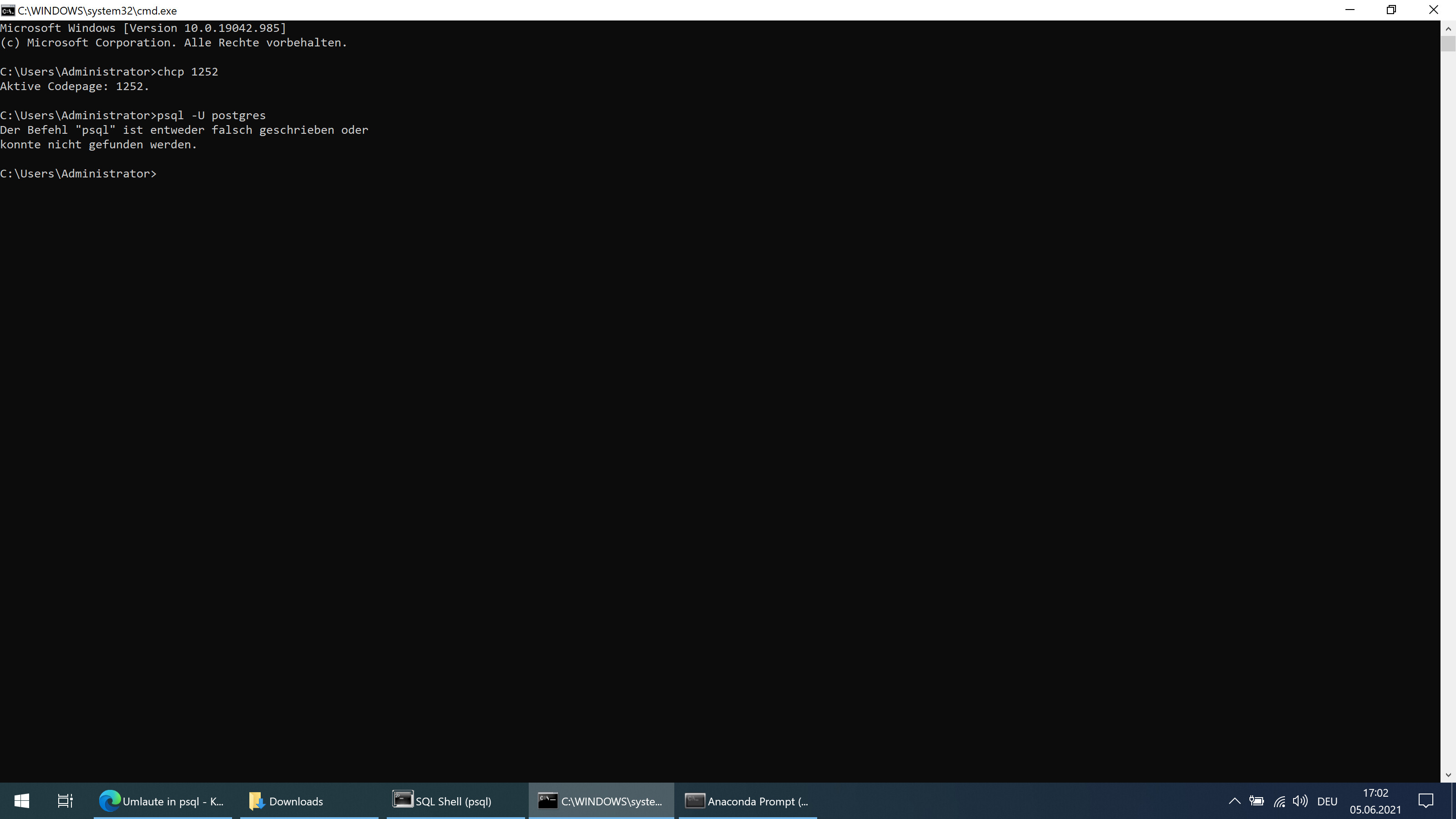This screenshot has height=819, width=1456.
Task: Click the text 'chcp 1252' command line
Action: (x=187, y=72)
